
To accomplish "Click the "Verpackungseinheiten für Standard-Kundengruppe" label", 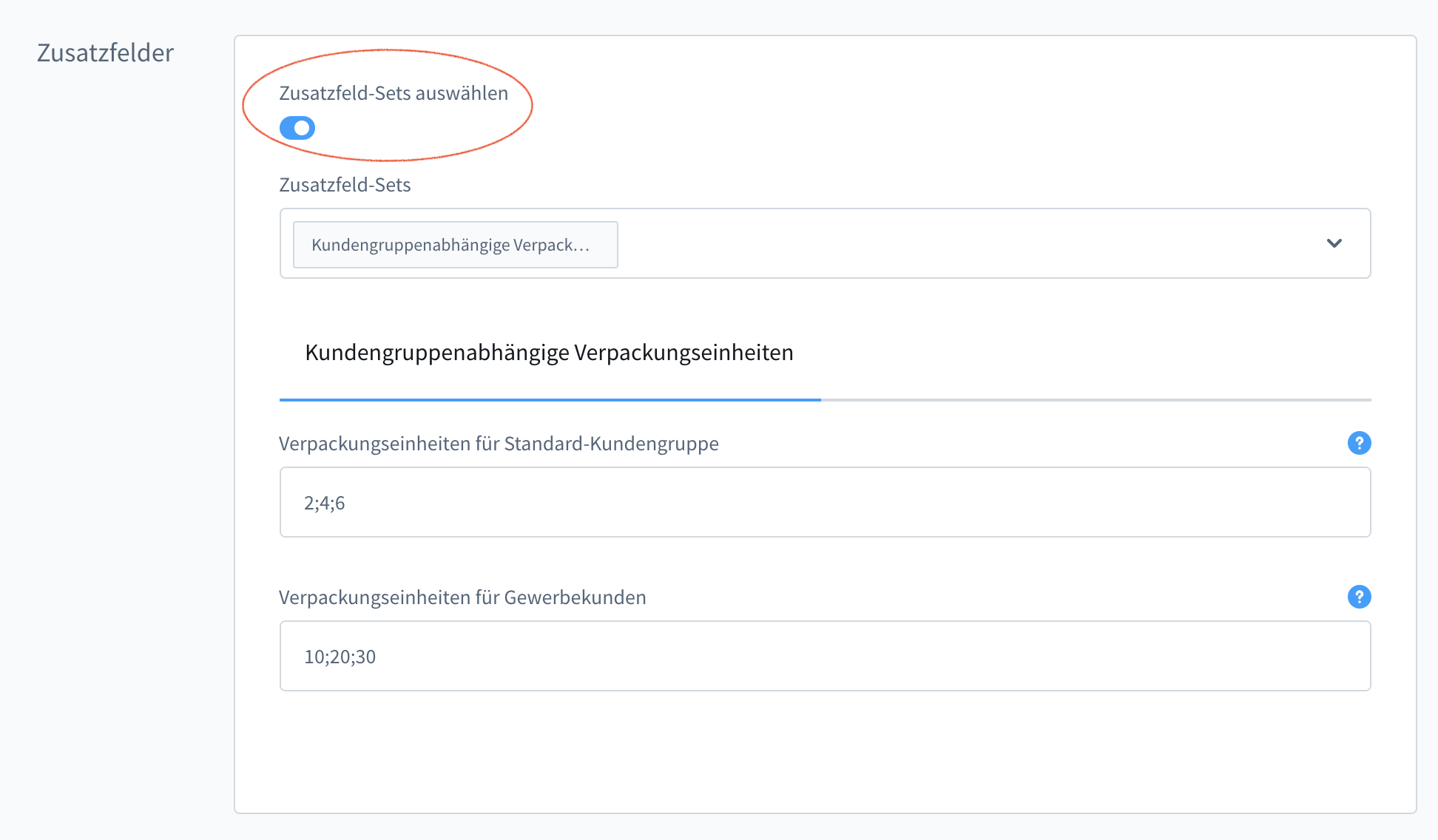I will 499,444.
